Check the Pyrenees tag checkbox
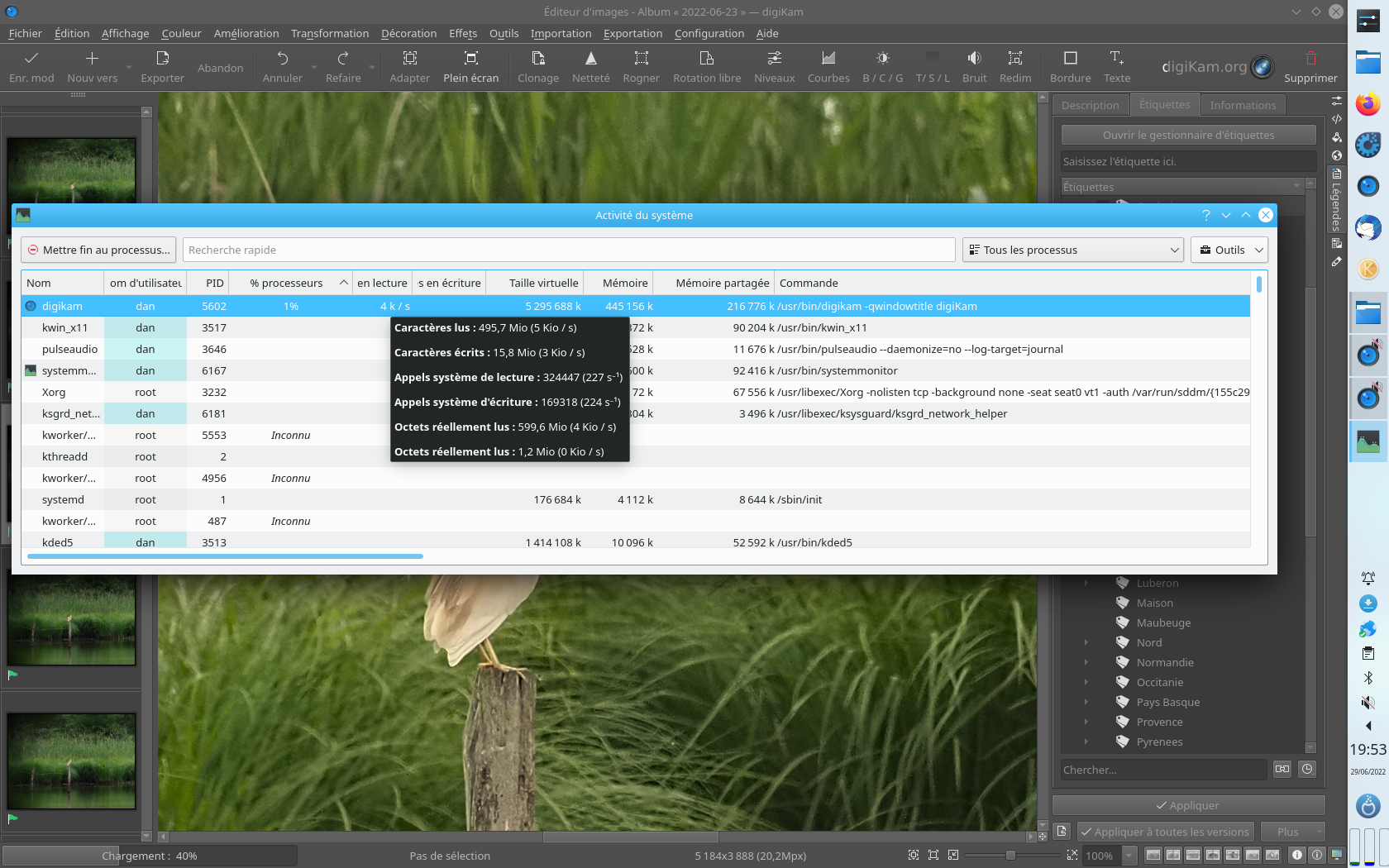The image size is (1389, 868). coord(1104,742)
